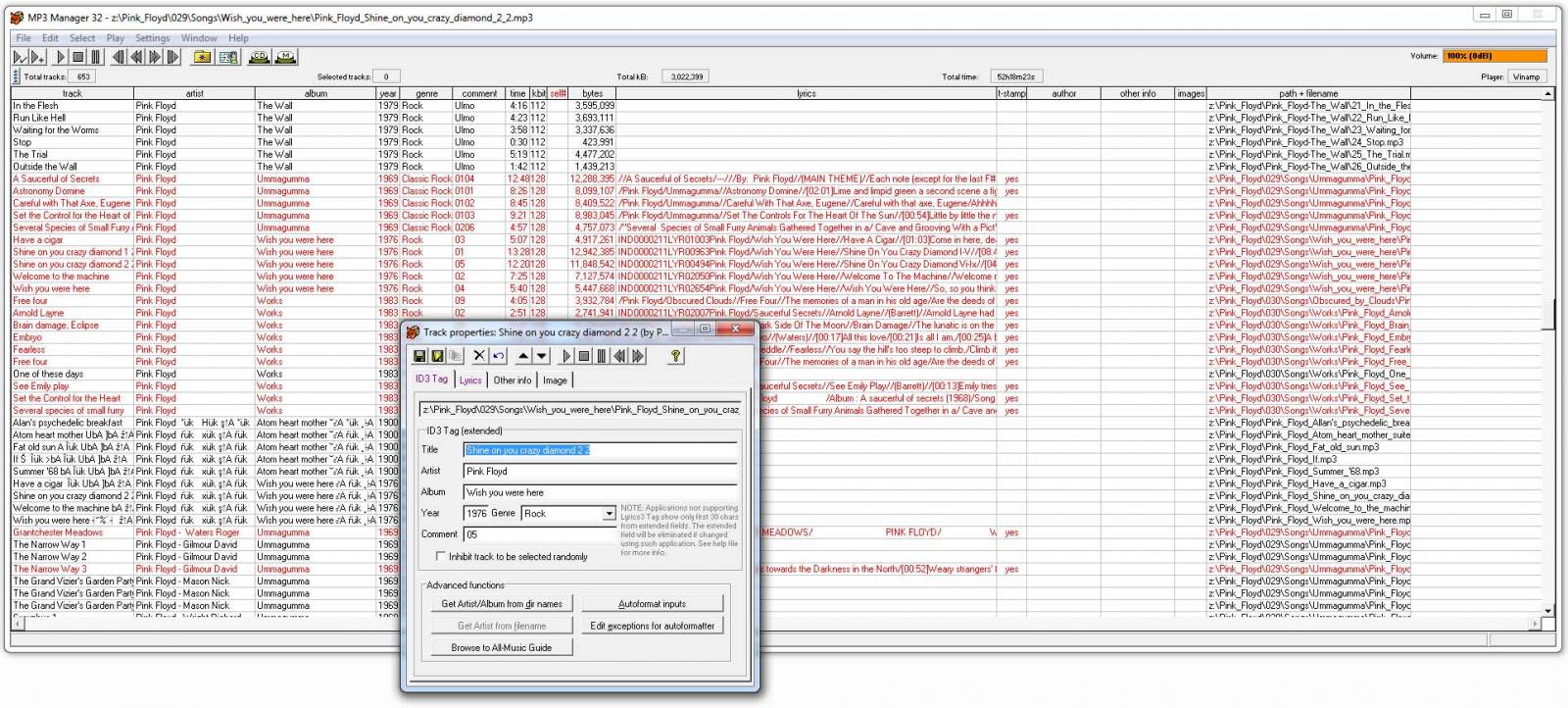The image size is (1568, 708).
Task: Switch to the Other info tab
Action: click(513, 380)
